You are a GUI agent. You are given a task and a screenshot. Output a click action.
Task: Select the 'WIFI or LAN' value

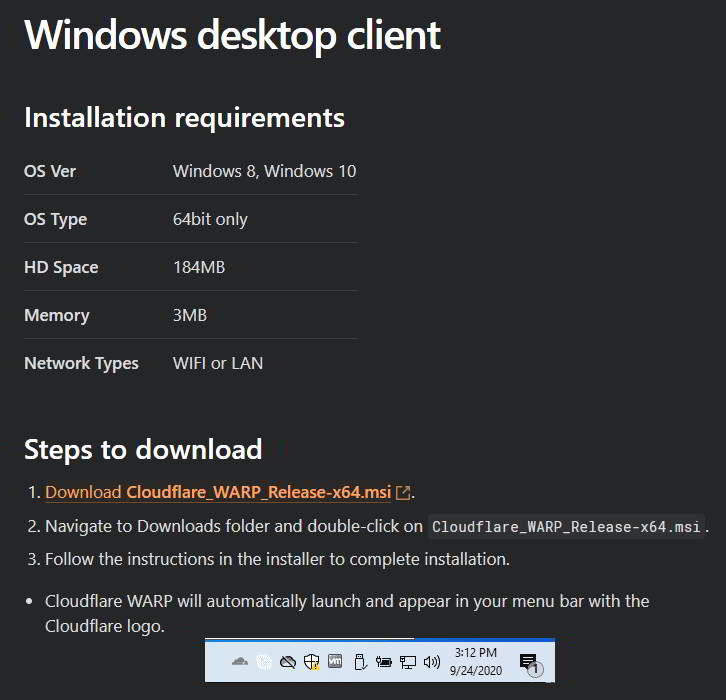218,363
